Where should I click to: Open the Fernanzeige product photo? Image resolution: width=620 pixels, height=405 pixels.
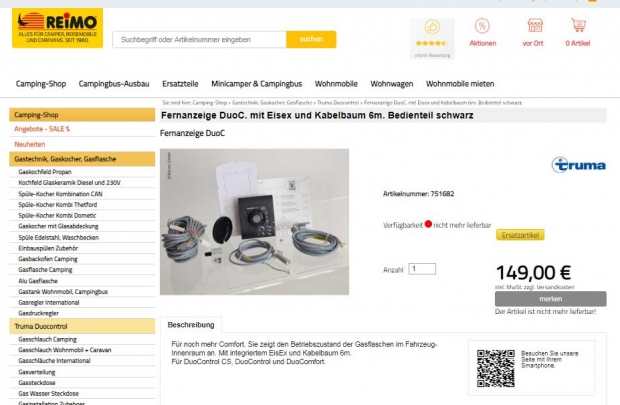(x=254, y=221)
